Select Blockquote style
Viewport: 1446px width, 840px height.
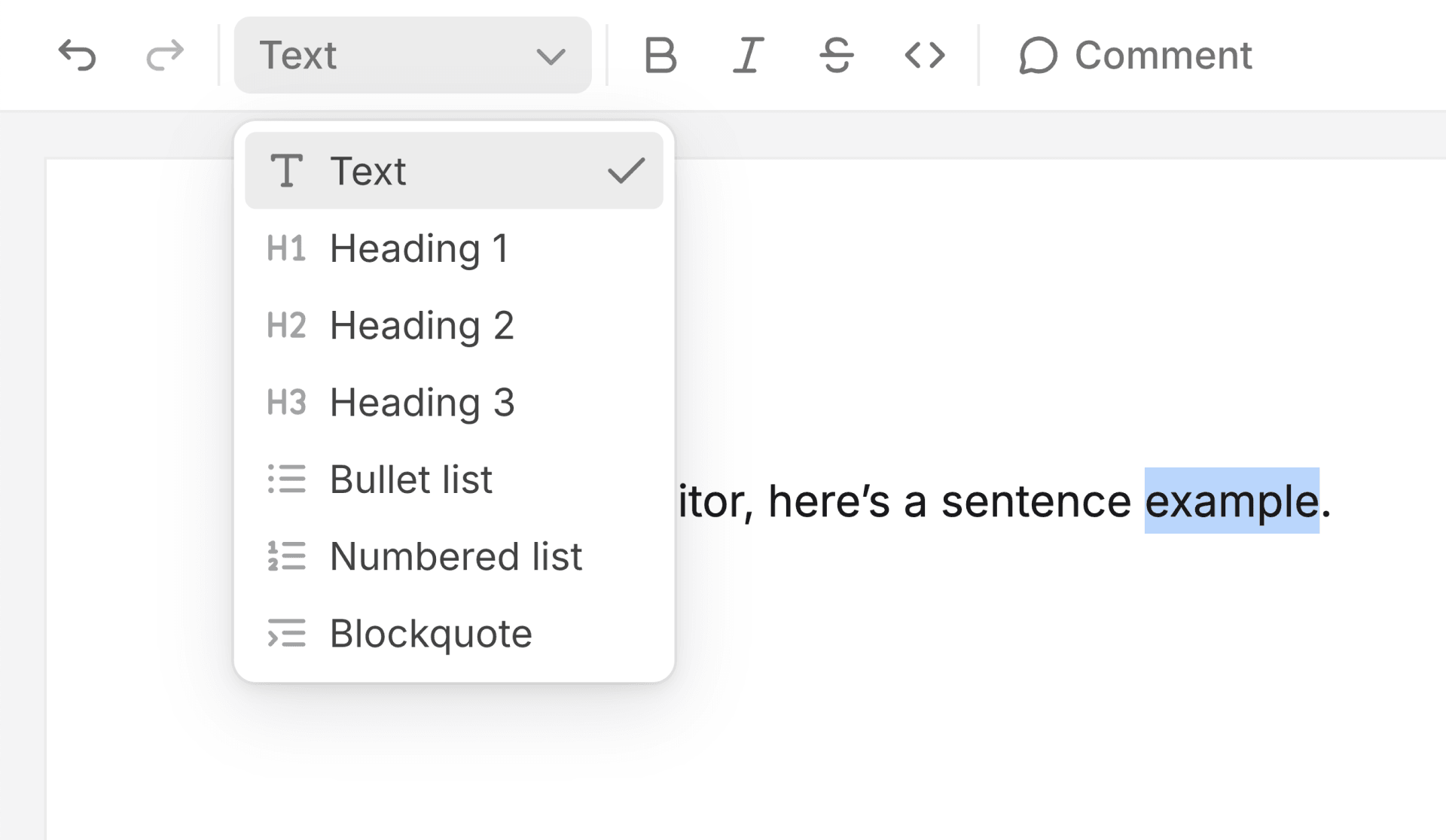429,635
